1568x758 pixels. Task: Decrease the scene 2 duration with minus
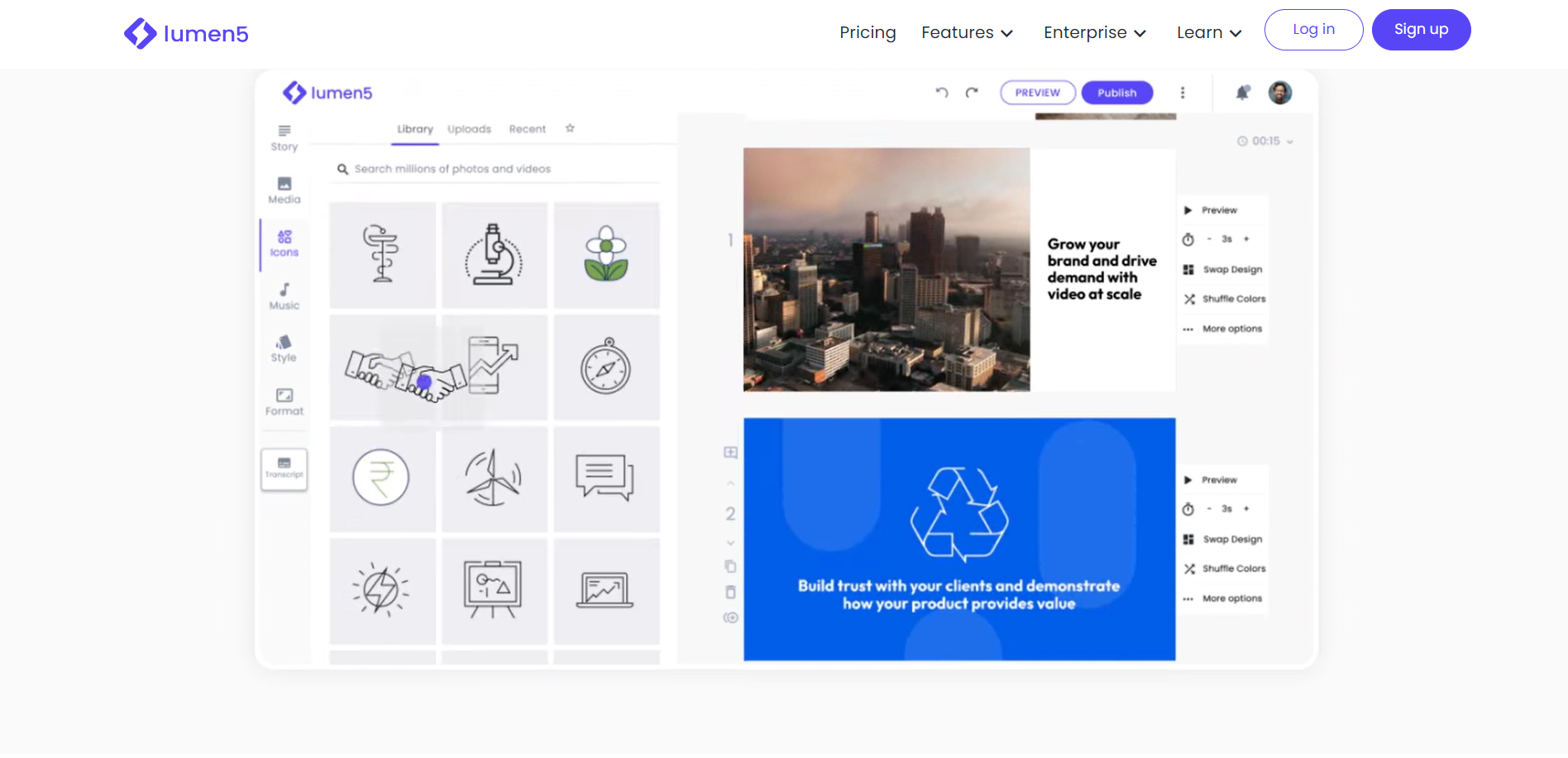1209,509
